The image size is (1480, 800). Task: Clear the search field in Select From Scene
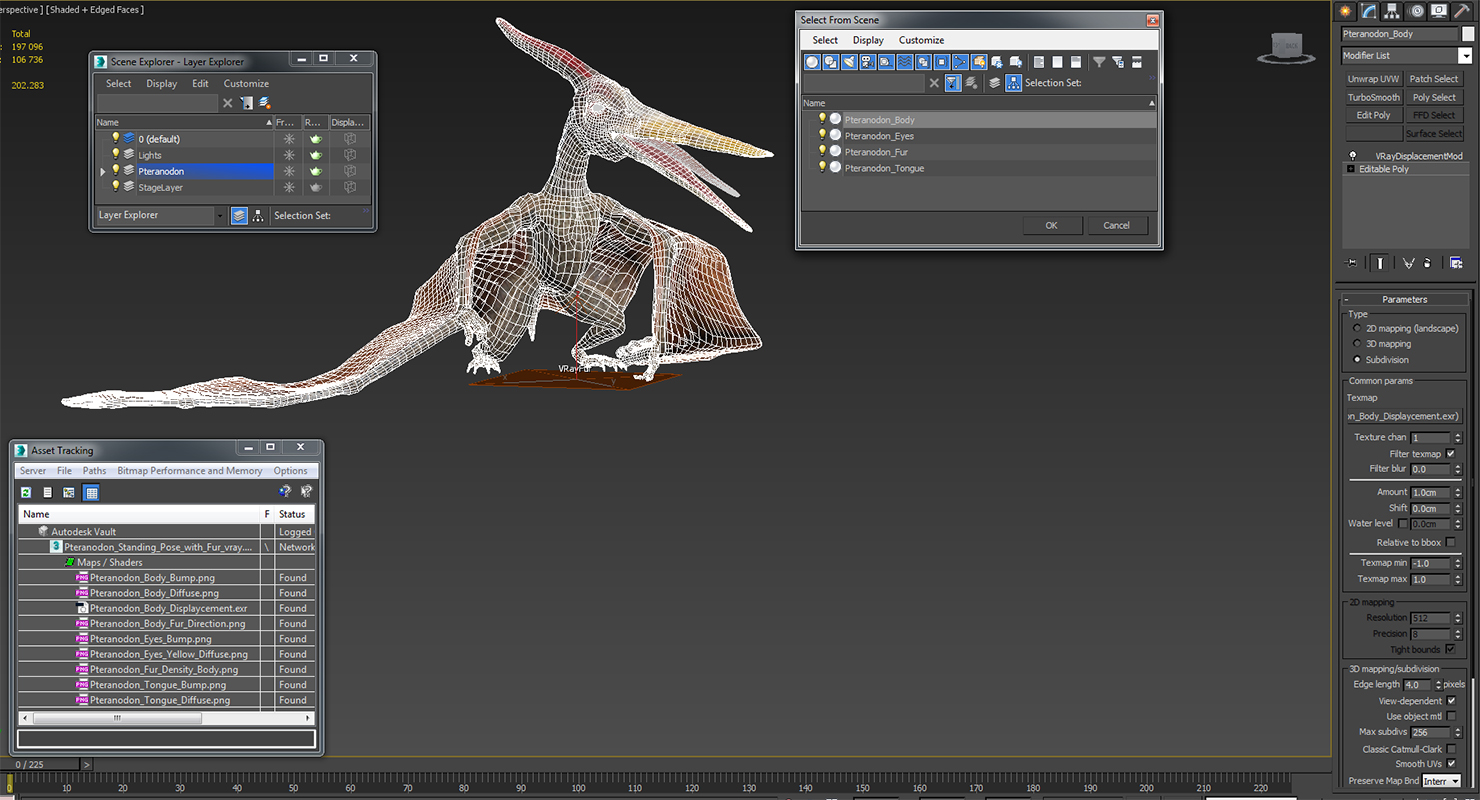point(934,83)
